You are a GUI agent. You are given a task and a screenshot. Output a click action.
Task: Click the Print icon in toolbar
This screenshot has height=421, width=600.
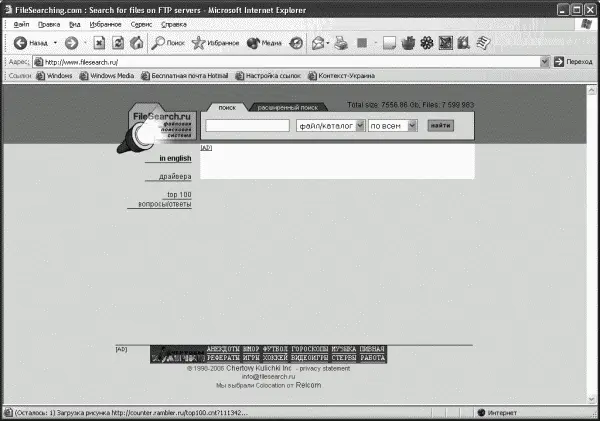(340, 43)
